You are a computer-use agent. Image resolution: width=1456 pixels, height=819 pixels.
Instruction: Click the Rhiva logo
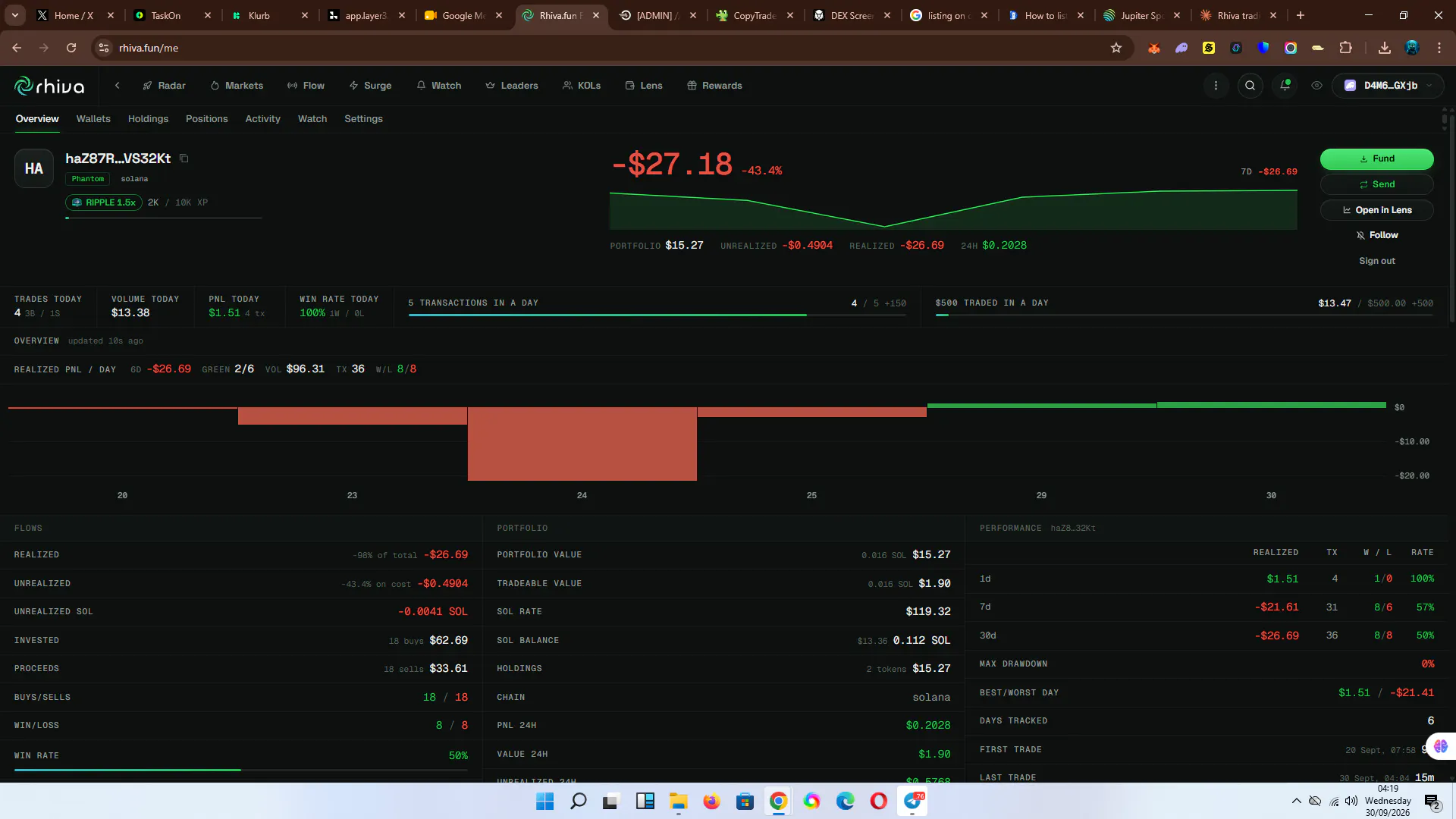pyautogui.click(x=49, y=86)
